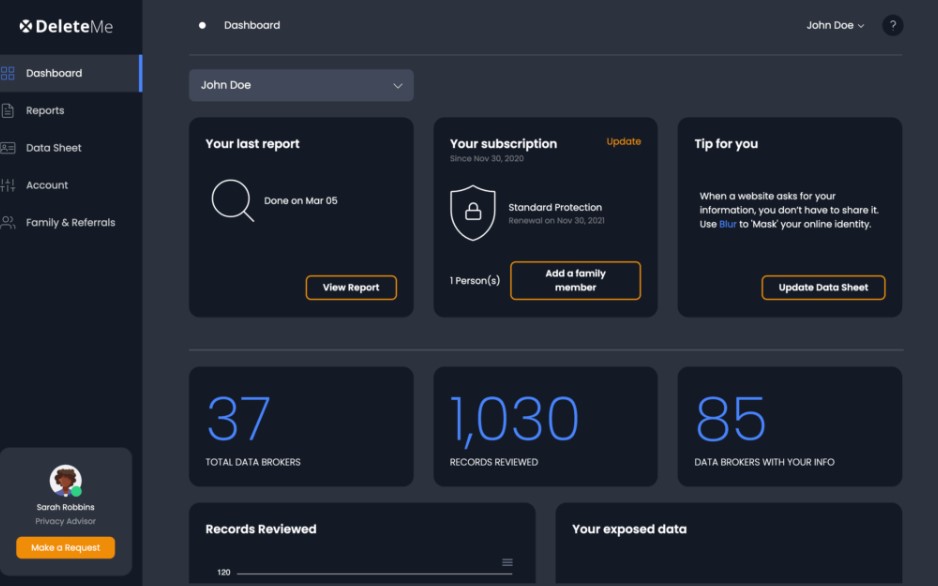Click the DeleteMe logo
This screenshot has height=586, width=938.
(x=64, y=25)
